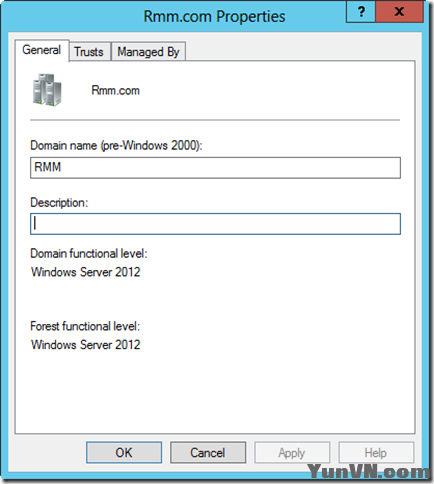Switch to the General tab

tap(42, 50)
